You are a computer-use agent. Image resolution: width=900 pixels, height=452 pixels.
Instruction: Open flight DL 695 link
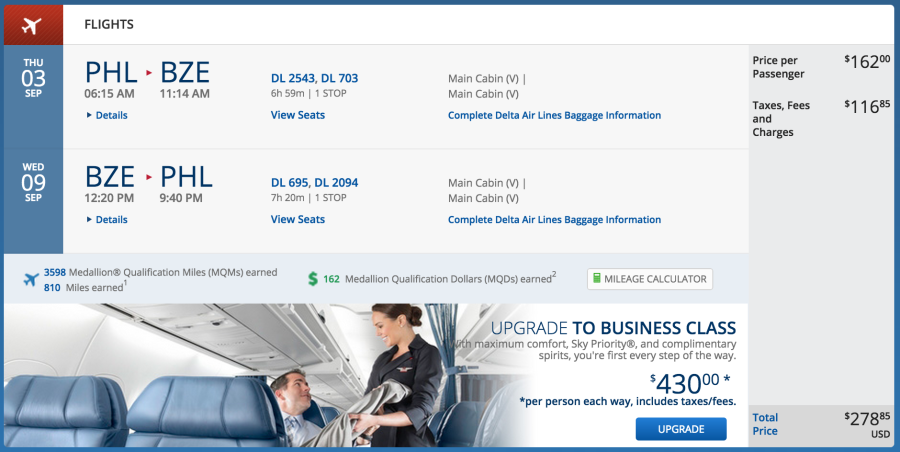(289, 183)
